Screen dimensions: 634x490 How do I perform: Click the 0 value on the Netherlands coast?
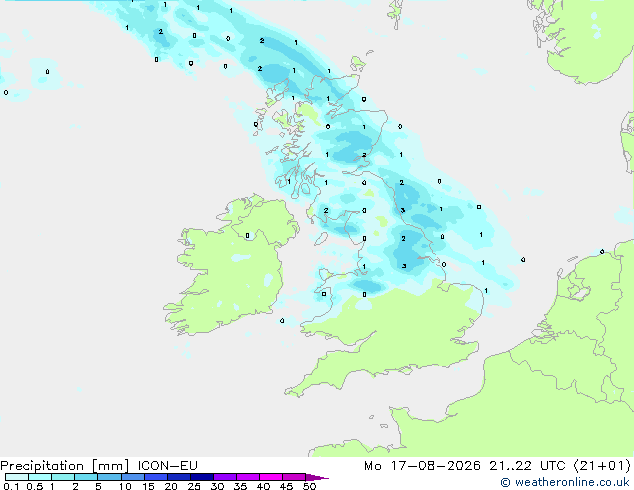[x=602, y=252]
